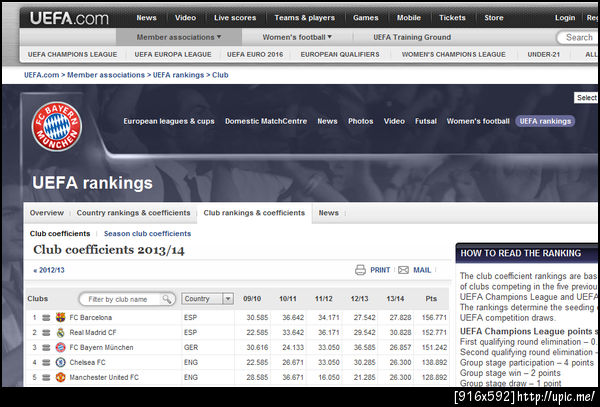Click the PRINT link

[380, 270]
